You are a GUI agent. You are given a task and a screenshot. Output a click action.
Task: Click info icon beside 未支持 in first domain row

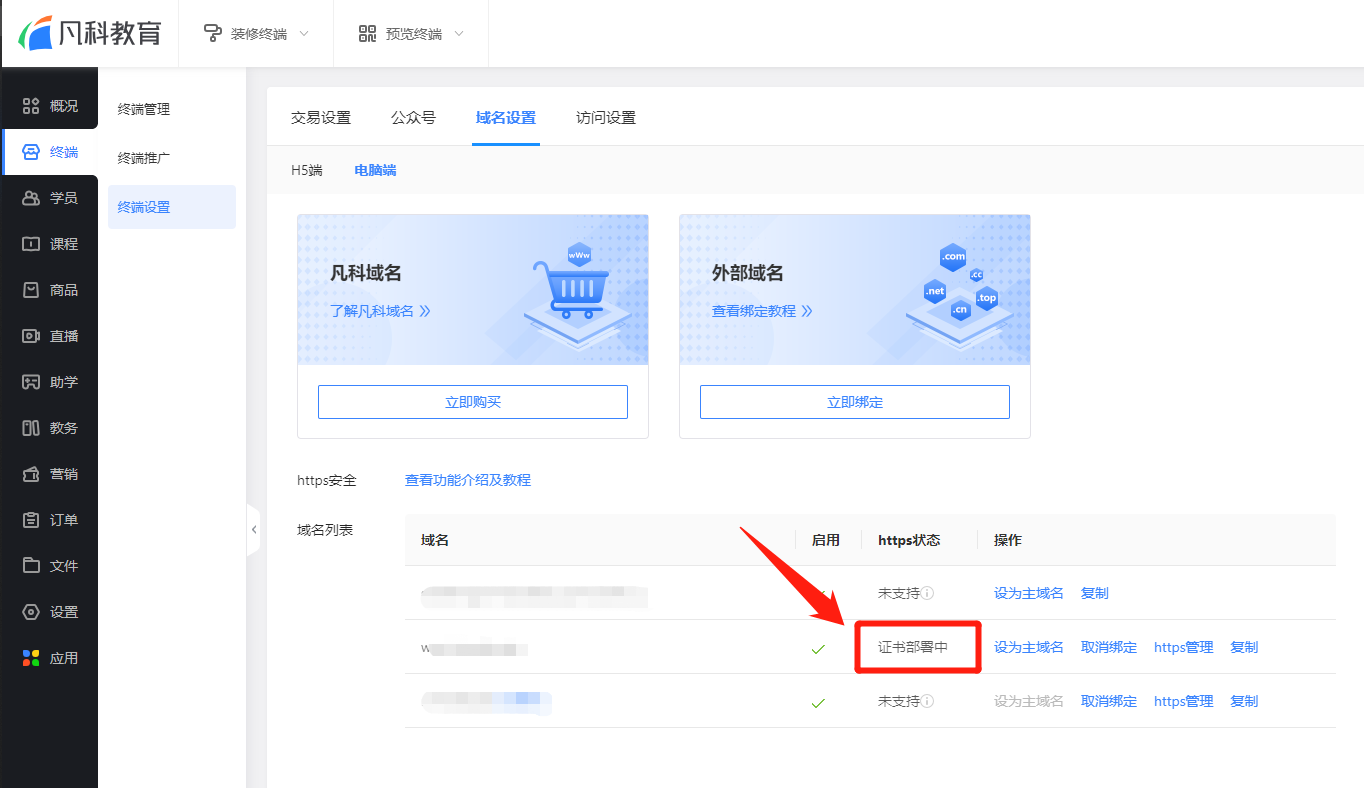[928, 593]
